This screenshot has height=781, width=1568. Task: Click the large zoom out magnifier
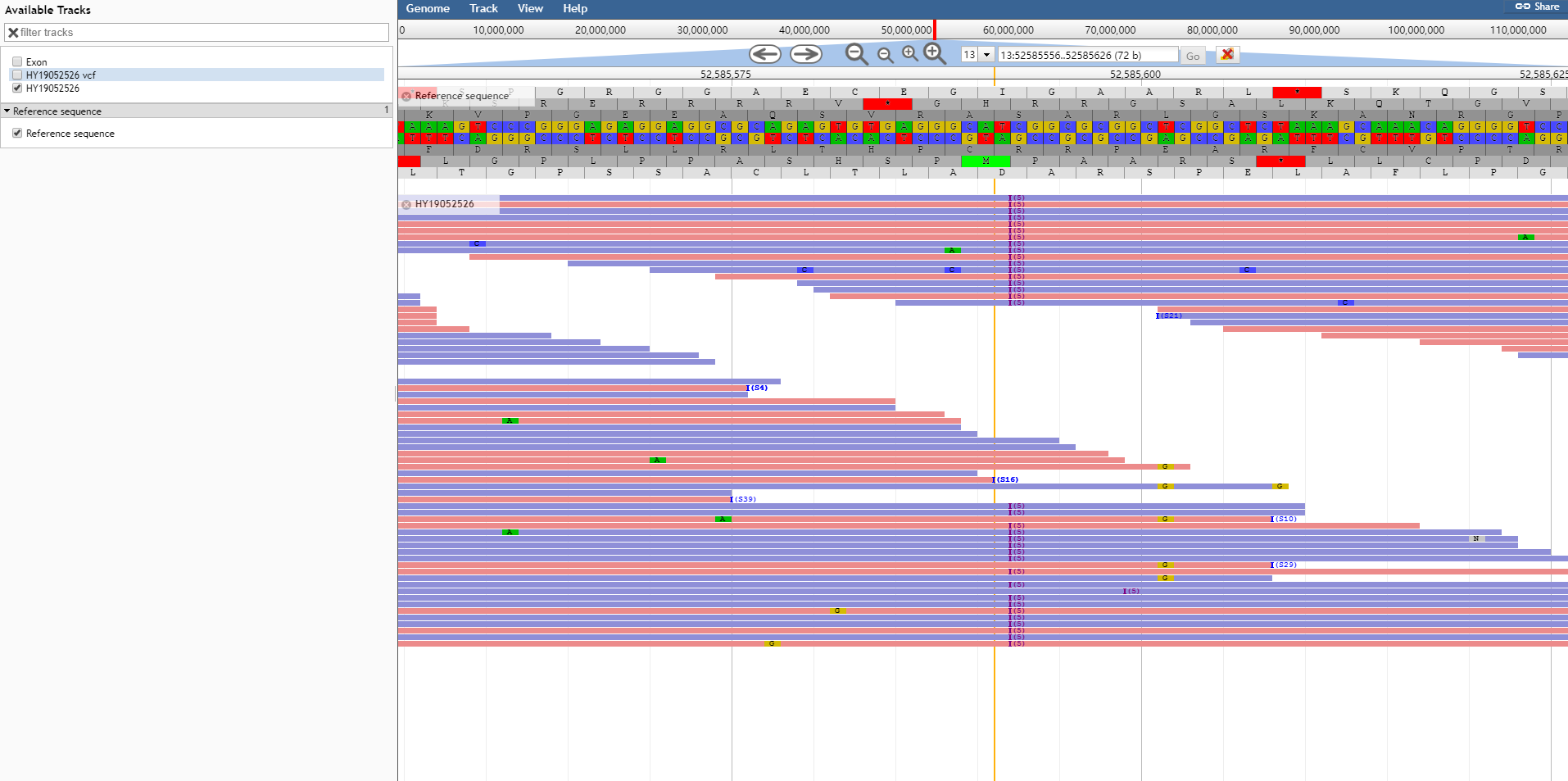point(857,54)
